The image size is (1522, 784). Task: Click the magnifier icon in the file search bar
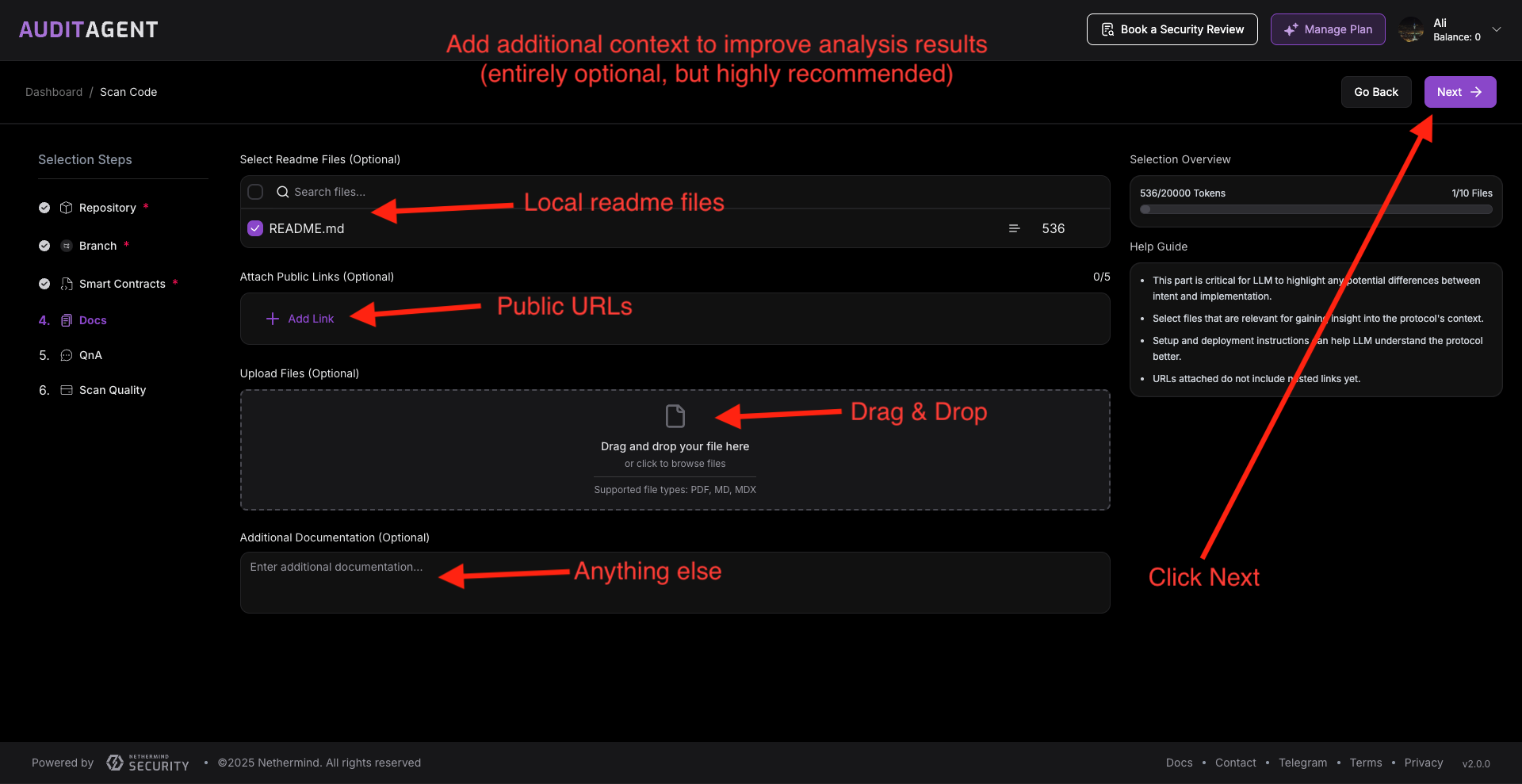click(x=283, y=192)
